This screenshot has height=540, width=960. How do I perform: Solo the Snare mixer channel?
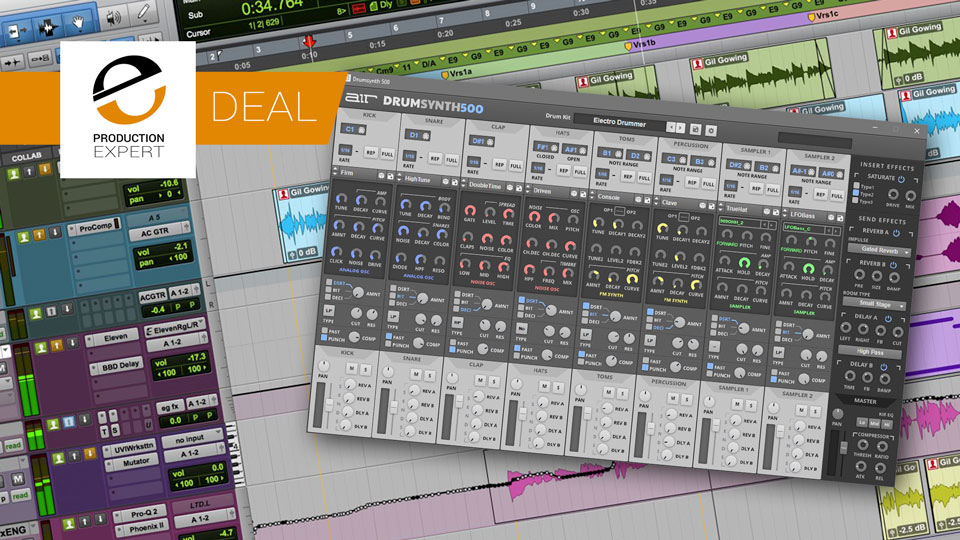point(430,376)
